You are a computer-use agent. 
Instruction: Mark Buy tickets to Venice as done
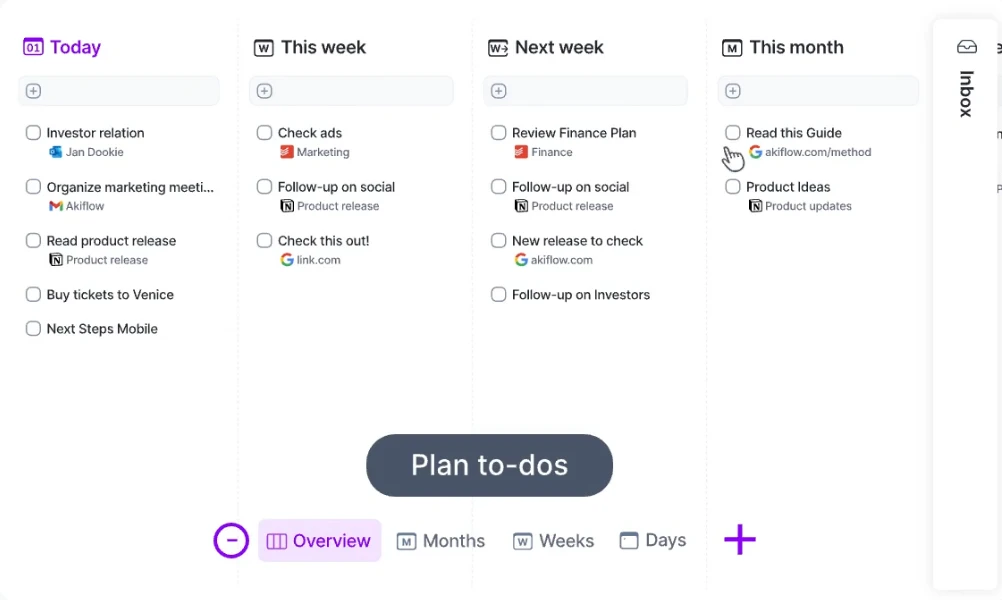click(33, 294)
